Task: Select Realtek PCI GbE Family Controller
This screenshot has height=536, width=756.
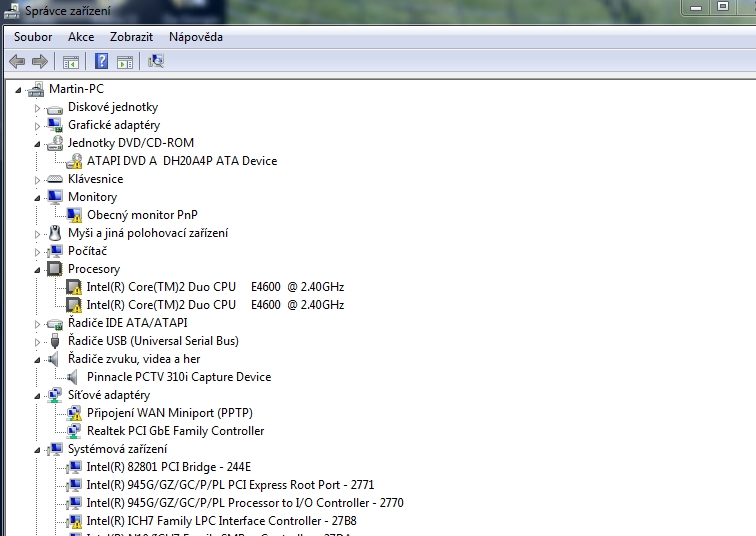Action: click(x=175, y=431)
